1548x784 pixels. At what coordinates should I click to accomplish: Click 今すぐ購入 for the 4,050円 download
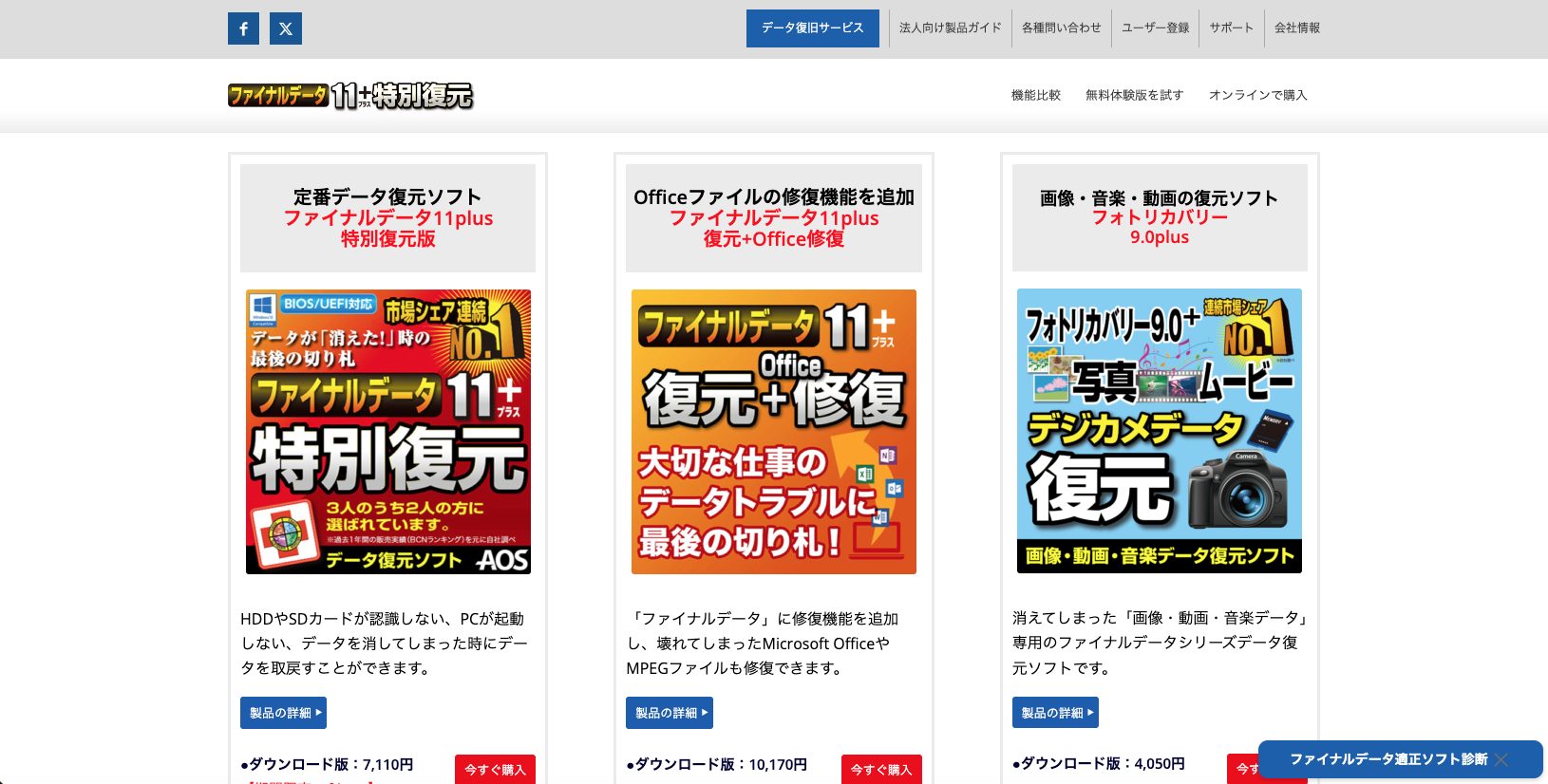1244,769
